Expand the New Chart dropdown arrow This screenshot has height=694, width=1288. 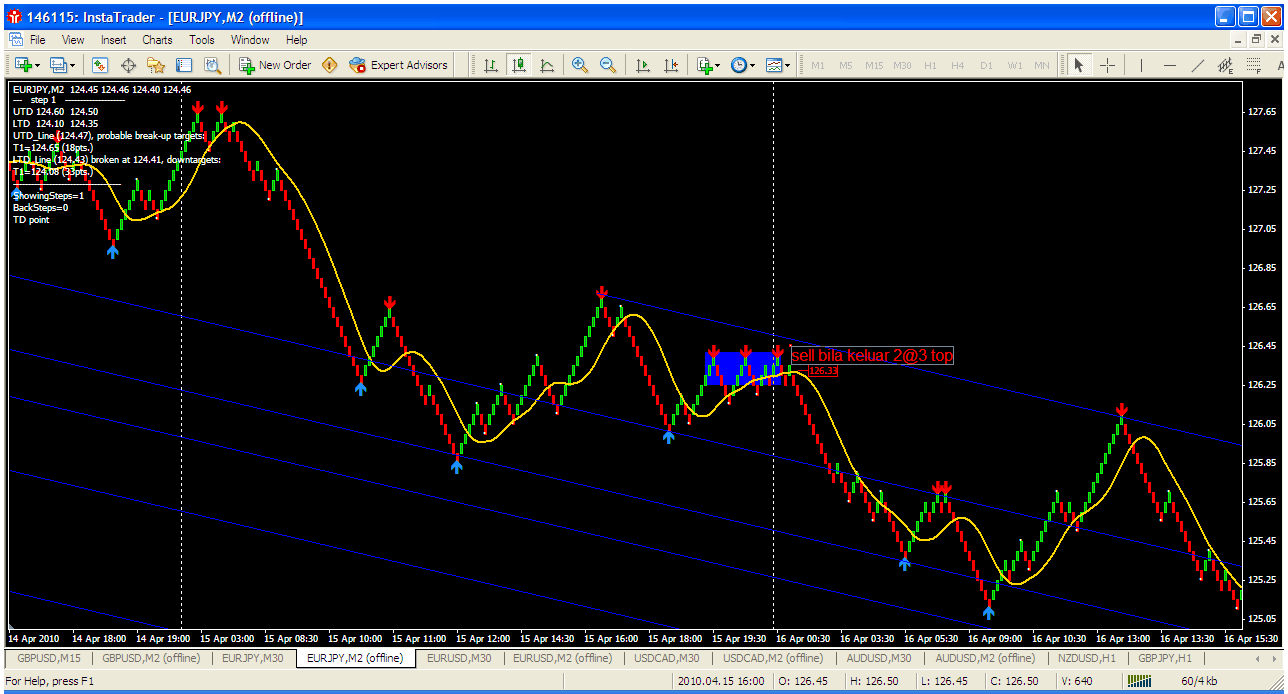[x=38, y=66]
